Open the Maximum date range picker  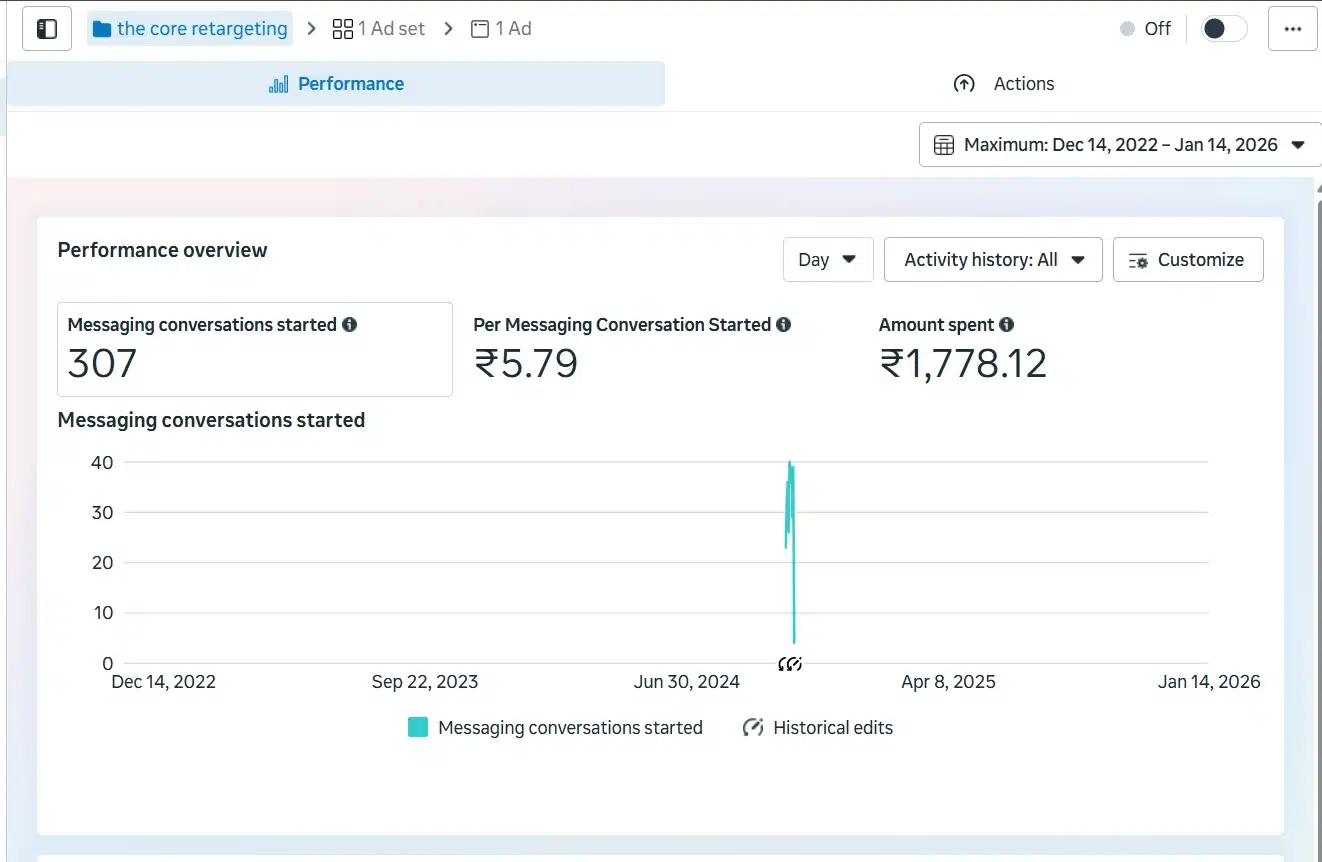(x=1119, y=145)
